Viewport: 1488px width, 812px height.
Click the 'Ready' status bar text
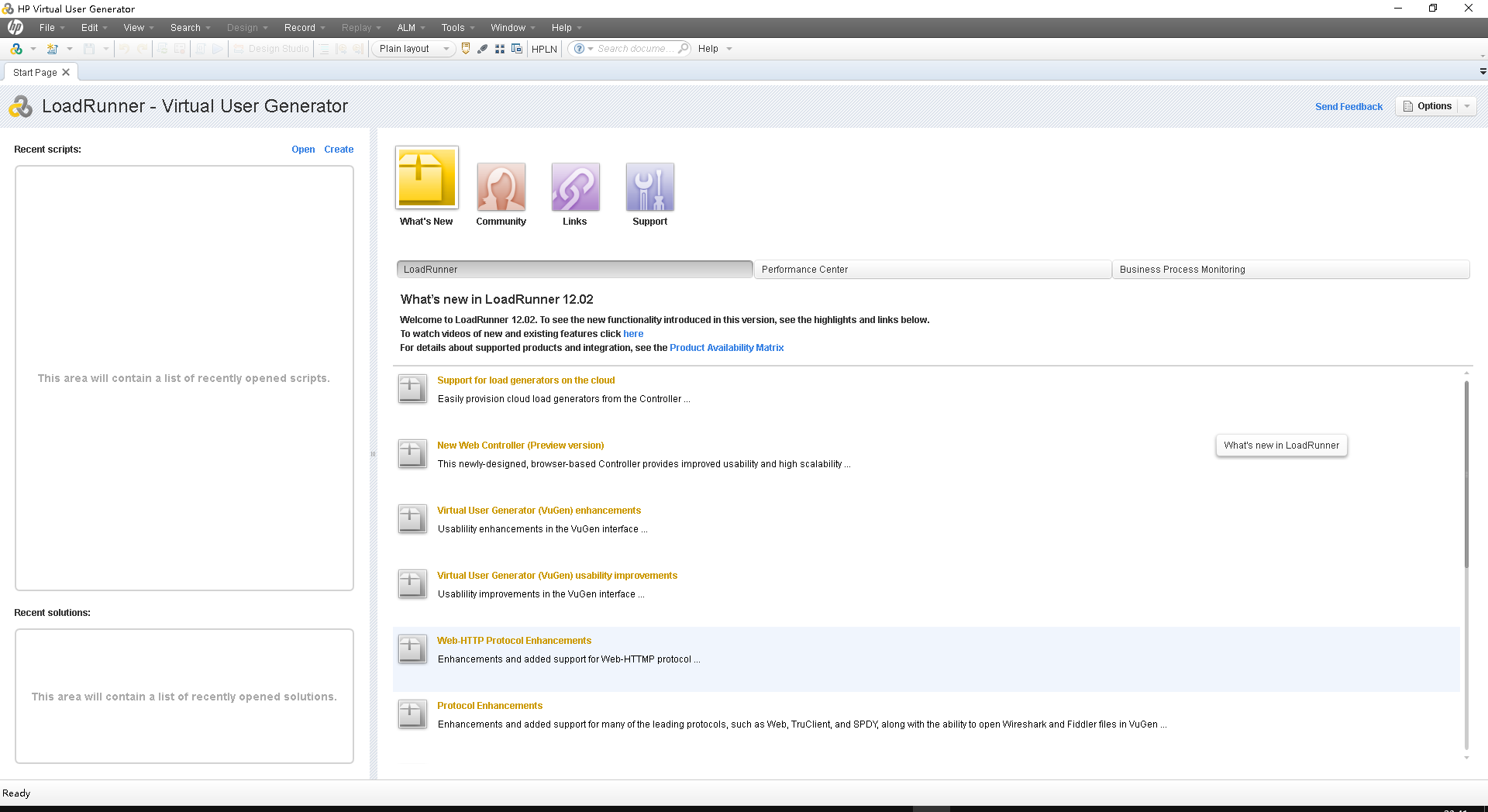[16, 793]
